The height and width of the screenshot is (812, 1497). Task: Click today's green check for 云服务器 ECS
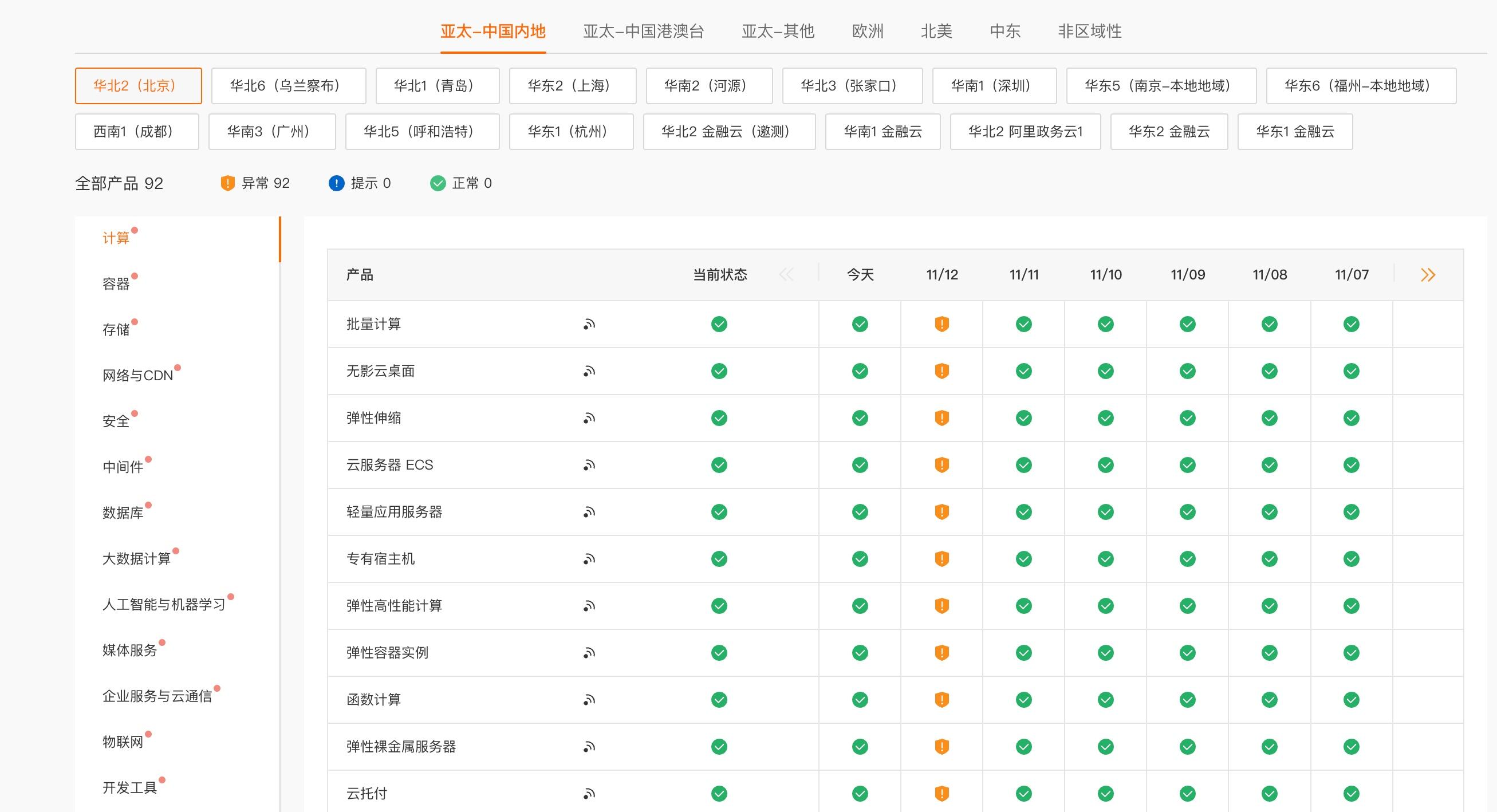tap(860, 465)
